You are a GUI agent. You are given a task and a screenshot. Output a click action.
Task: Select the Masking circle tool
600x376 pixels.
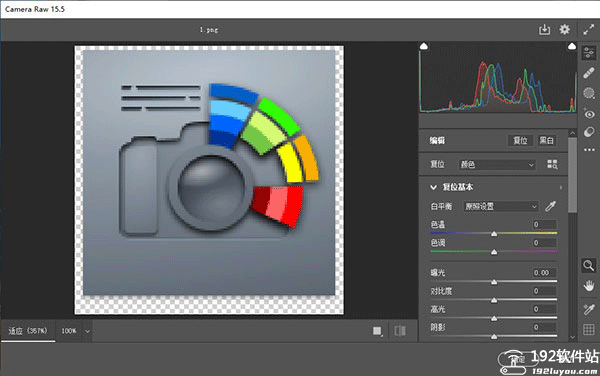589,93
